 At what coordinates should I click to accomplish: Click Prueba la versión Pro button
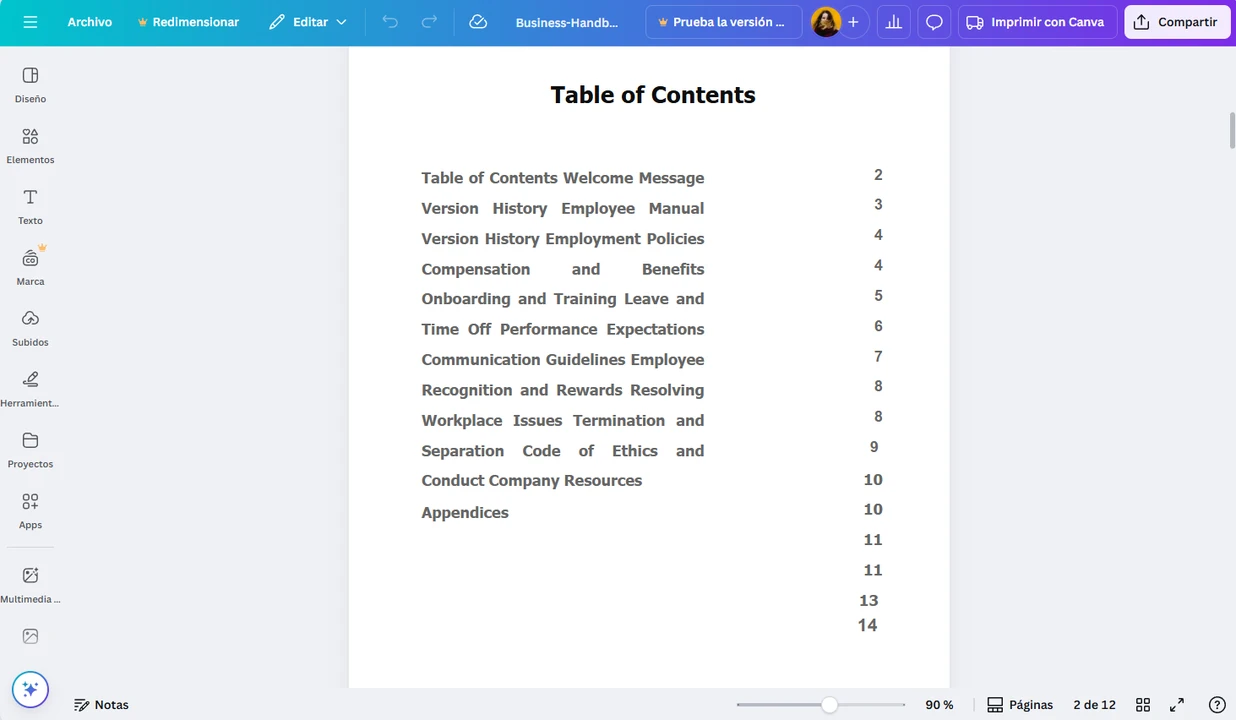coord(724,22)
